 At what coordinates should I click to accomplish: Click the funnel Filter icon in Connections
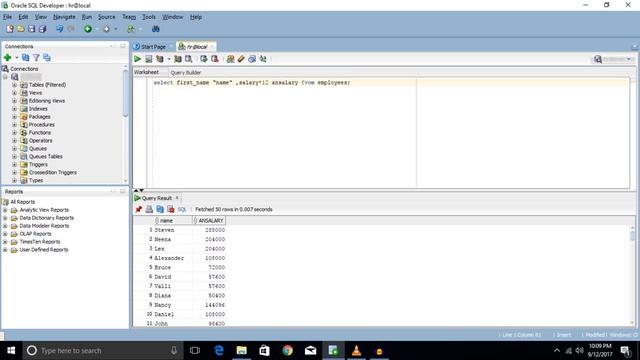[x=36, y=58]
